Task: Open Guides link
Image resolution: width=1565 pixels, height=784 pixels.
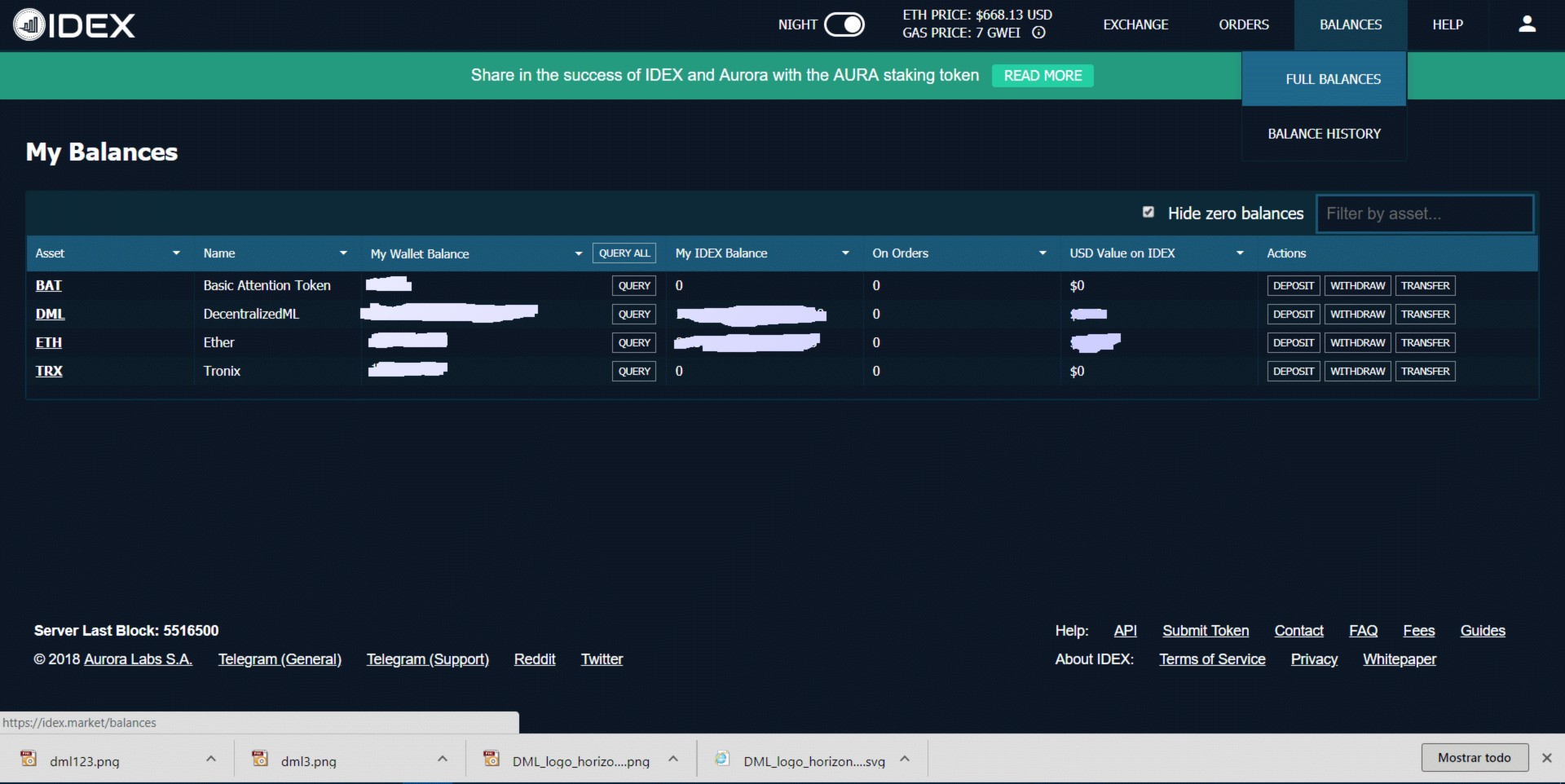Action: pos(1483,631)
